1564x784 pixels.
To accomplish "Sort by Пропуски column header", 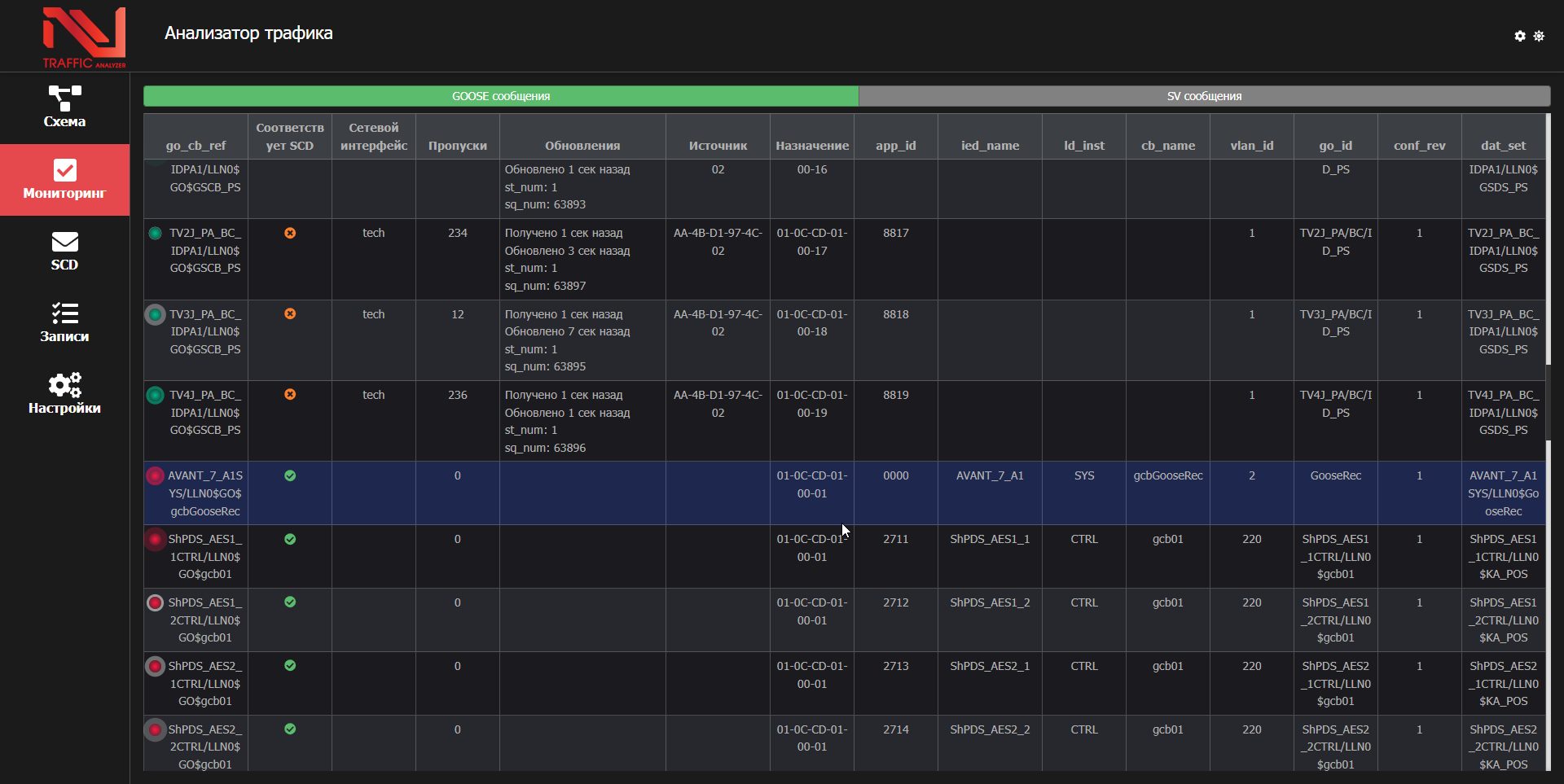I will click(457, 146).
